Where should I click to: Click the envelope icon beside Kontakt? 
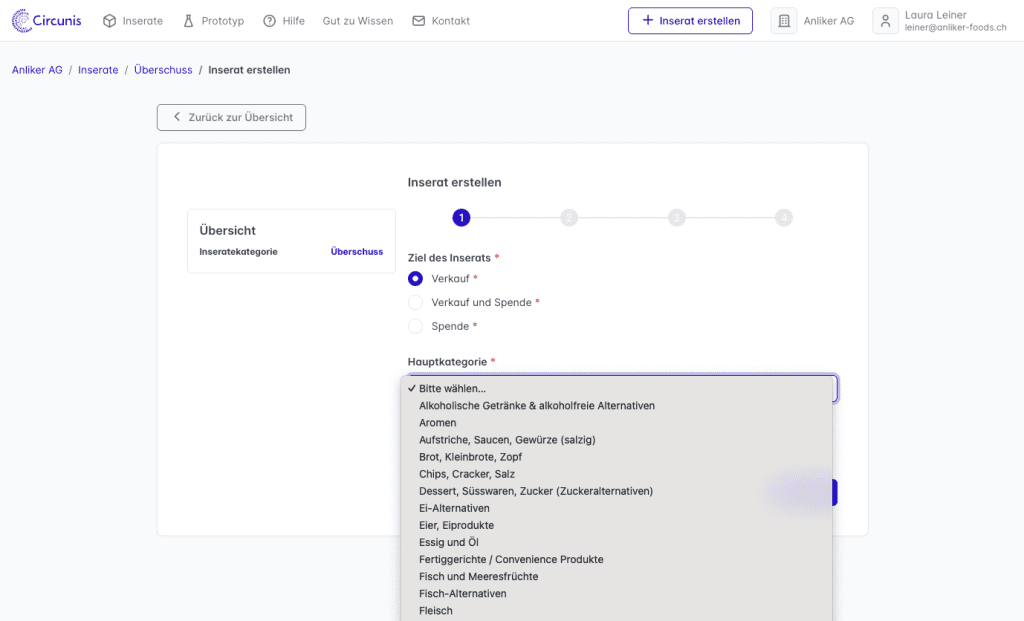pyautogui.click(x=418, y=21)
